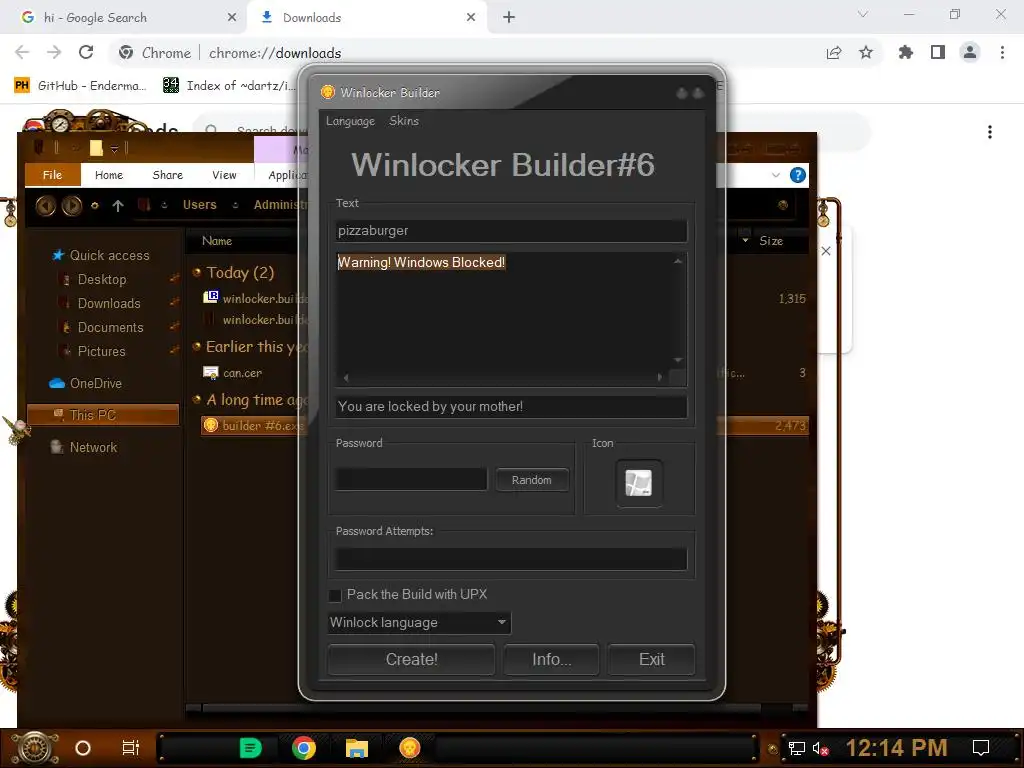Screen dimensions: 1024x768
Task: Open the Info... dialog
Action: tap(551, 659)
